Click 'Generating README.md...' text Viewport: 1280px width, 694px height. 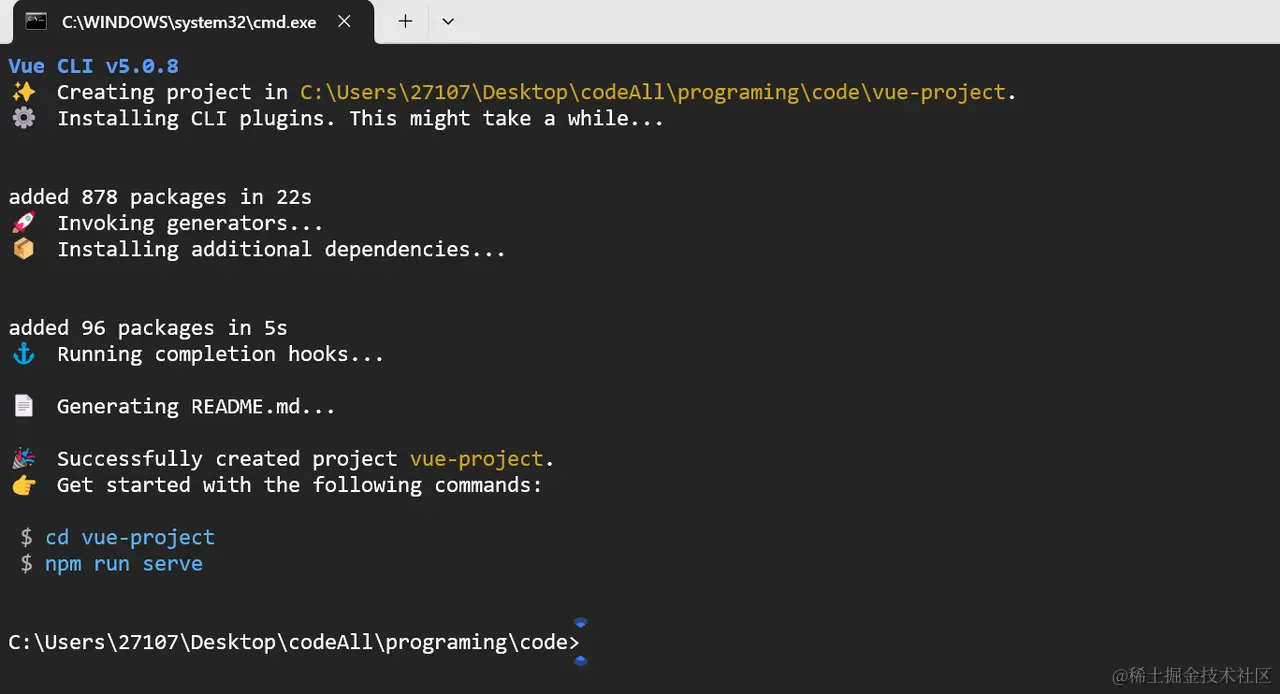(196, 406)
